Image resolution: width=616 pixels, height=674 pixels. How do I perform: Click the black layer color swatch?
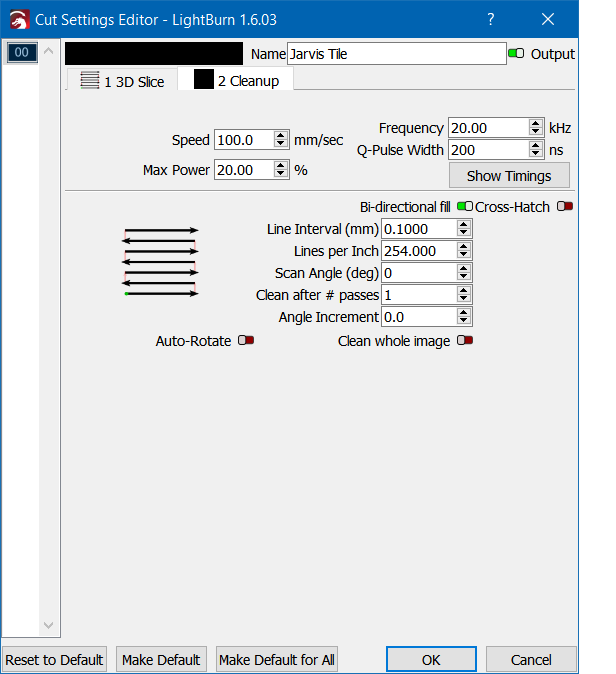(x=154, y=54)
